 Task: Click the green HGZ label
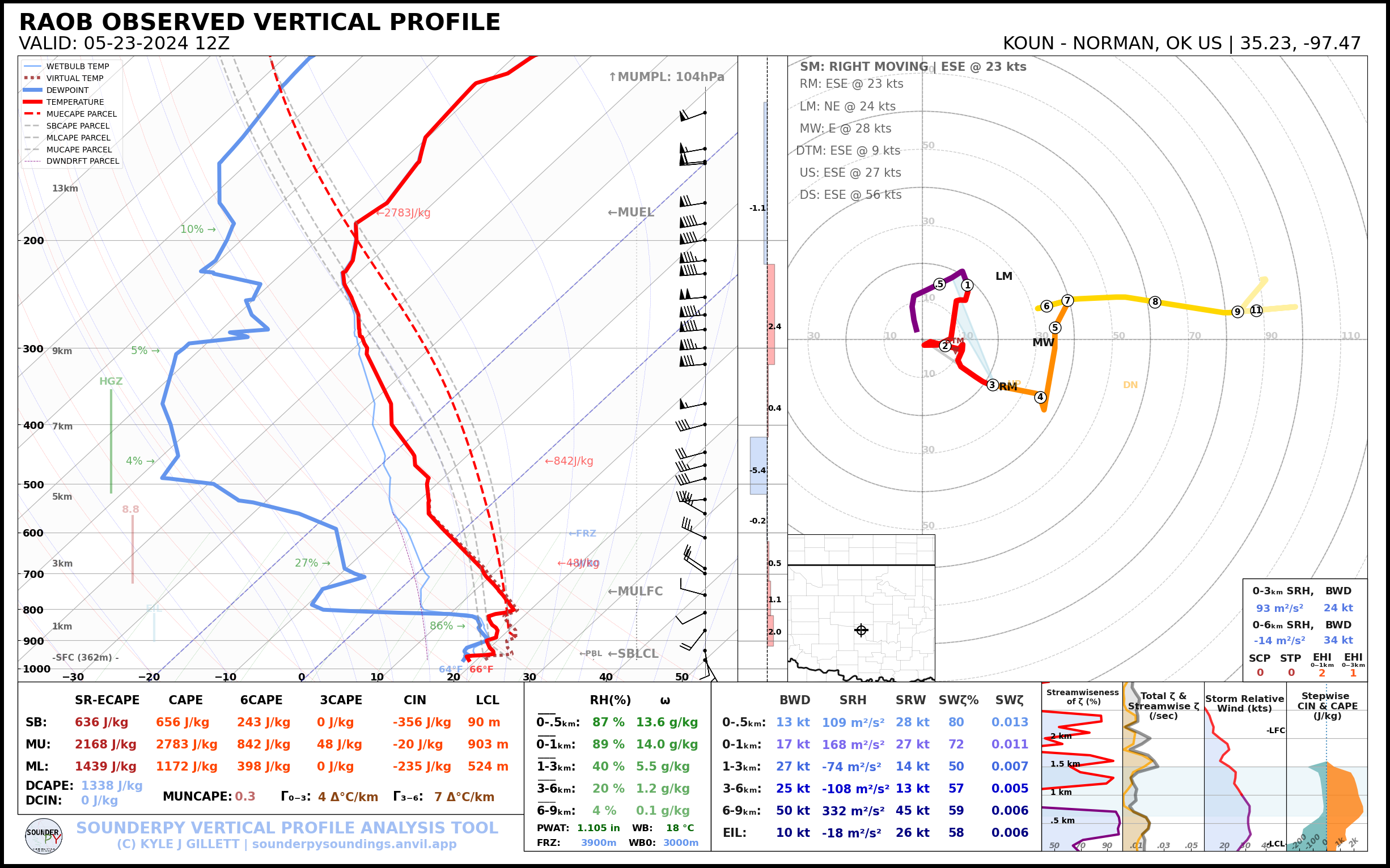point(111,381)
